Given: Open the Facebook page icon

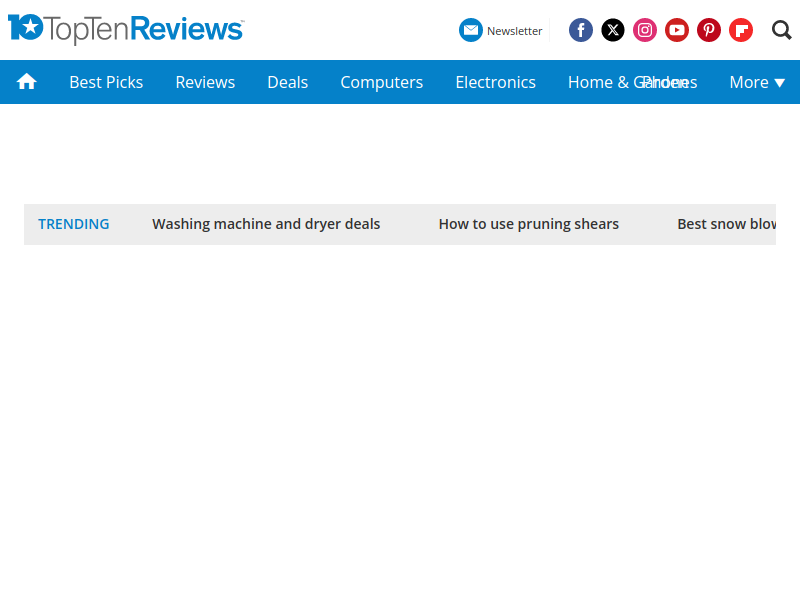Looking at the screenshot, I should pyautogui.click(x=581, y=30).
